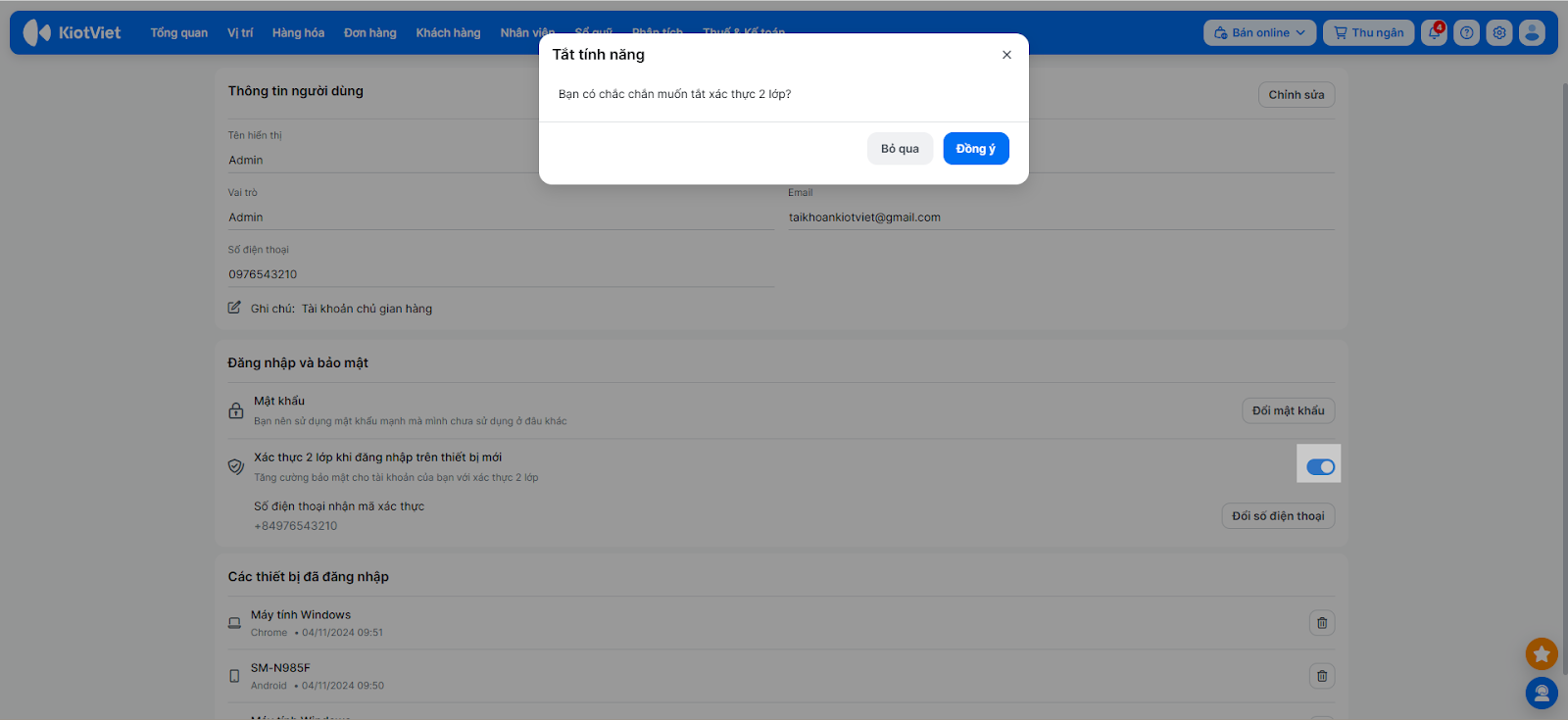Open the Nhân viên menu
This screenshot has width=1568, height=720.
(527, 32)
